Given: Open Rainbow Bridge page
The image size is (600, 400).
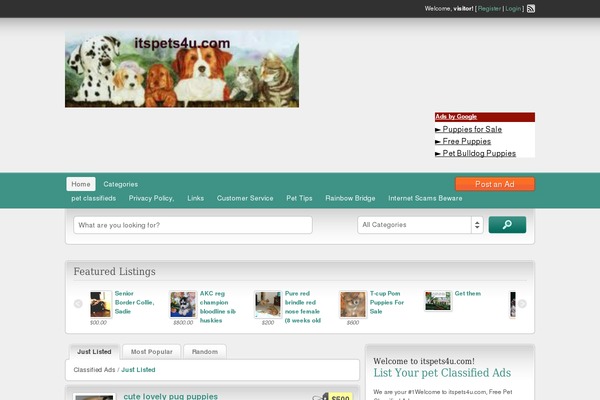Looking at the screenshot, I should coord(350,198).
